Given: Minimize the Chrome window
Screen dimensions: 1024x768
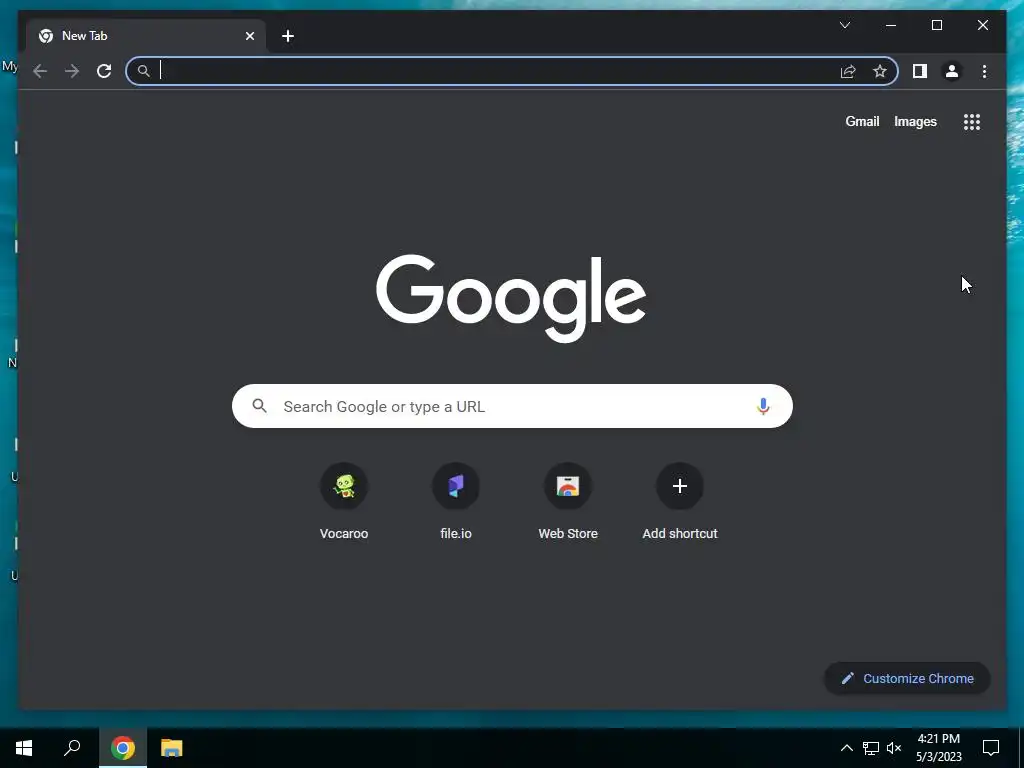Looking at the screenshot, I should (891, 25).
